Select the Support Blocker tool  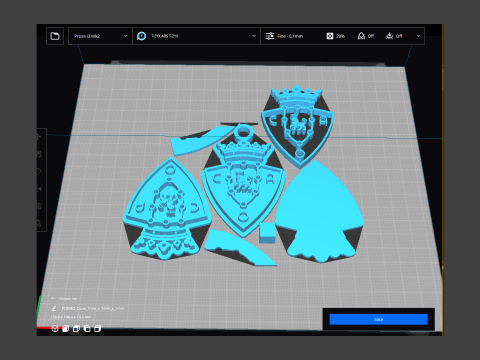pos(39,223)
